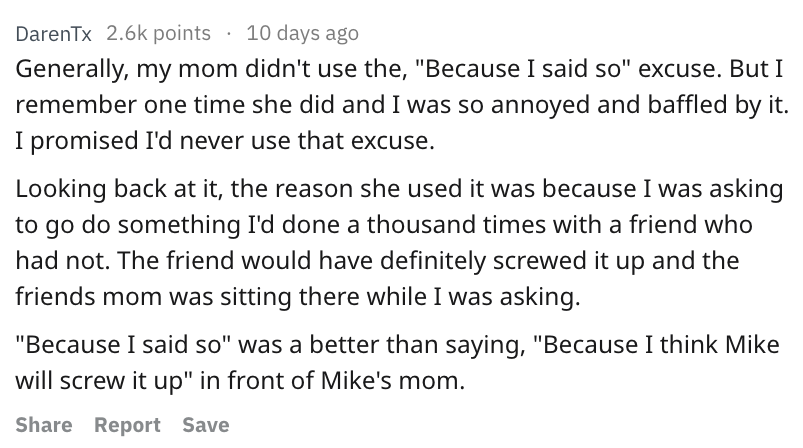This screenshot has height=448, width=803.
Task: Click the 10 days ago timestamp
Action: click(x=302, y=33)
